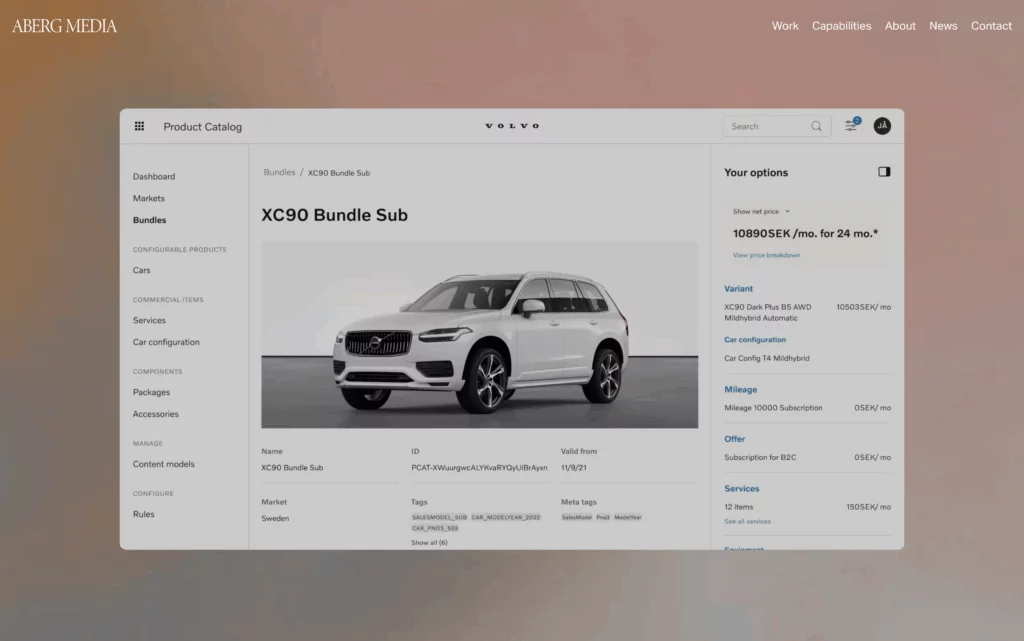The image size is (1024, 641).
Task: Open Capabilities in top navigation
Action: [841, 26]
